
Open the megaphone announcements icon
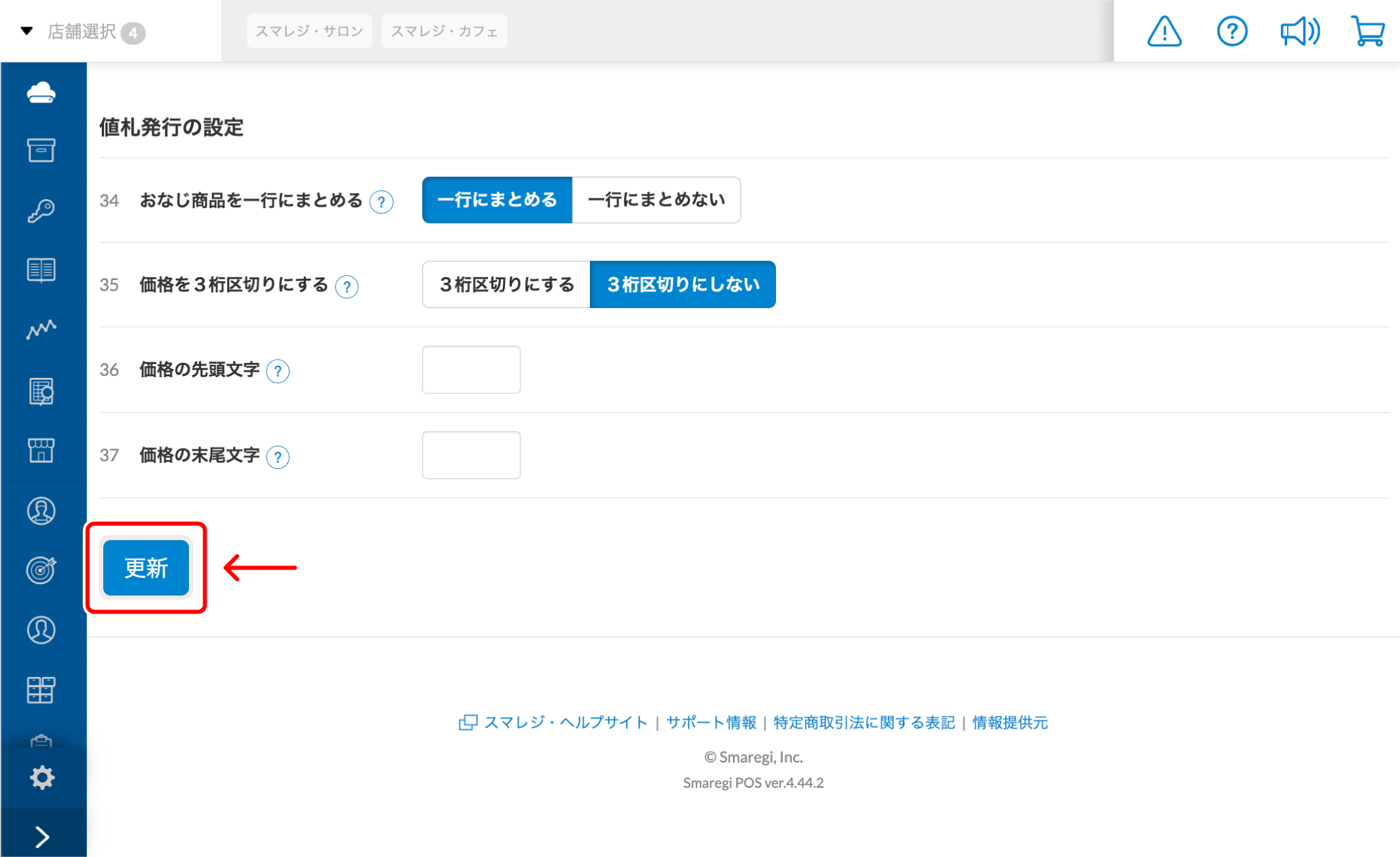pyautogui.click(x=1299, y=31)
